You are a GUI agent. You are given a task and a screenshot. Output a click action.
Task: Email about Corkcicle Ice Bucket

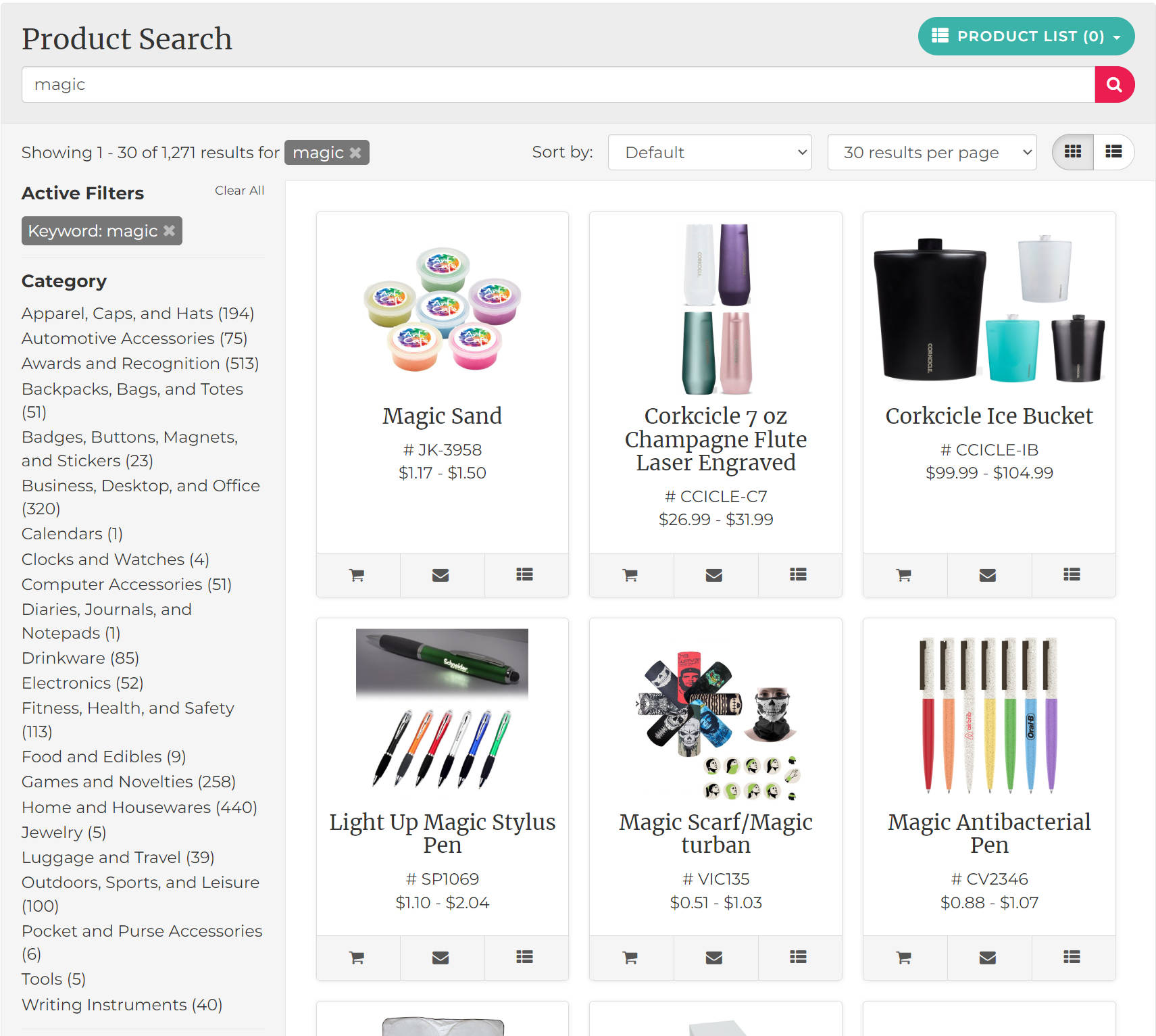[988, 575]
